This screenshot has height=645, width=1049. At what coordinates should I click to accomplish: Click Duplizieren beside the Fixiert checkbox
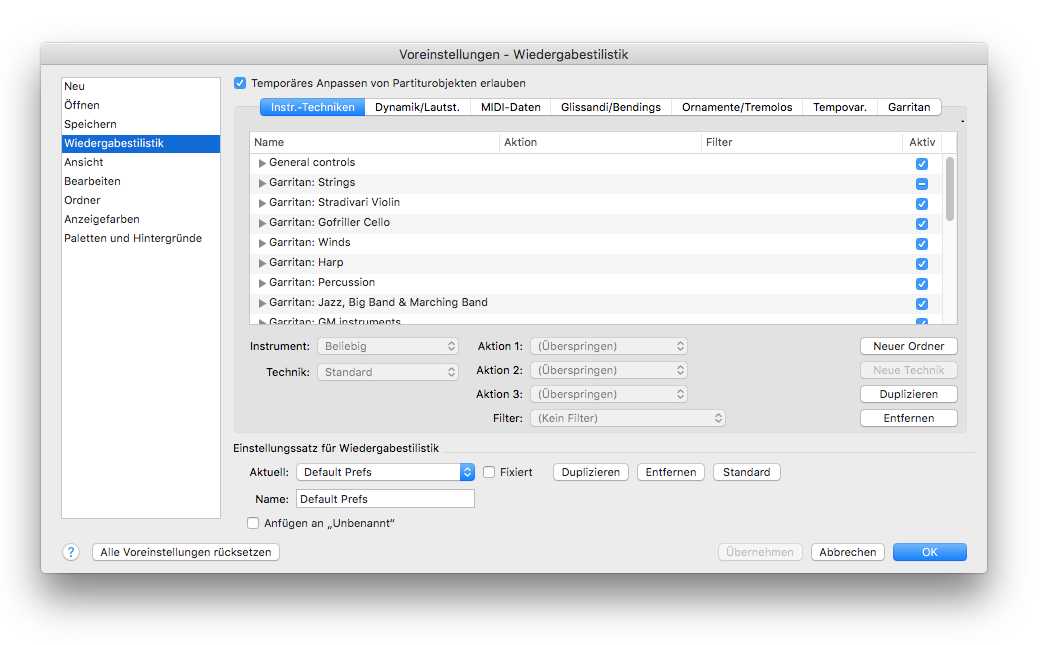pyautogui.click(x=591, y=472)
